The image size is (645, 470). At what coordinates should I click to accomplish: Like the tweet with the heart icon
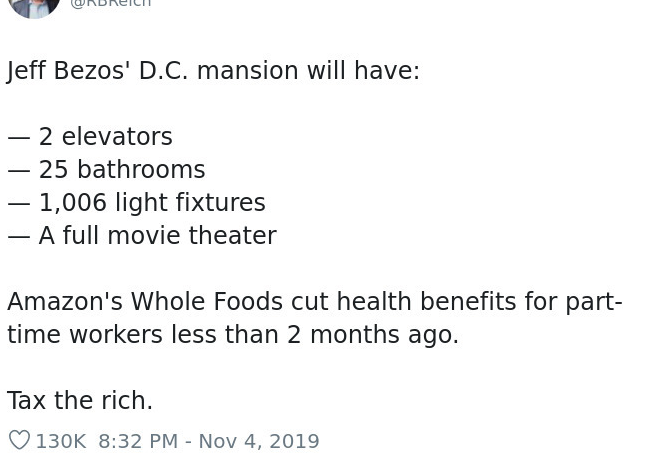coord(19,440)
